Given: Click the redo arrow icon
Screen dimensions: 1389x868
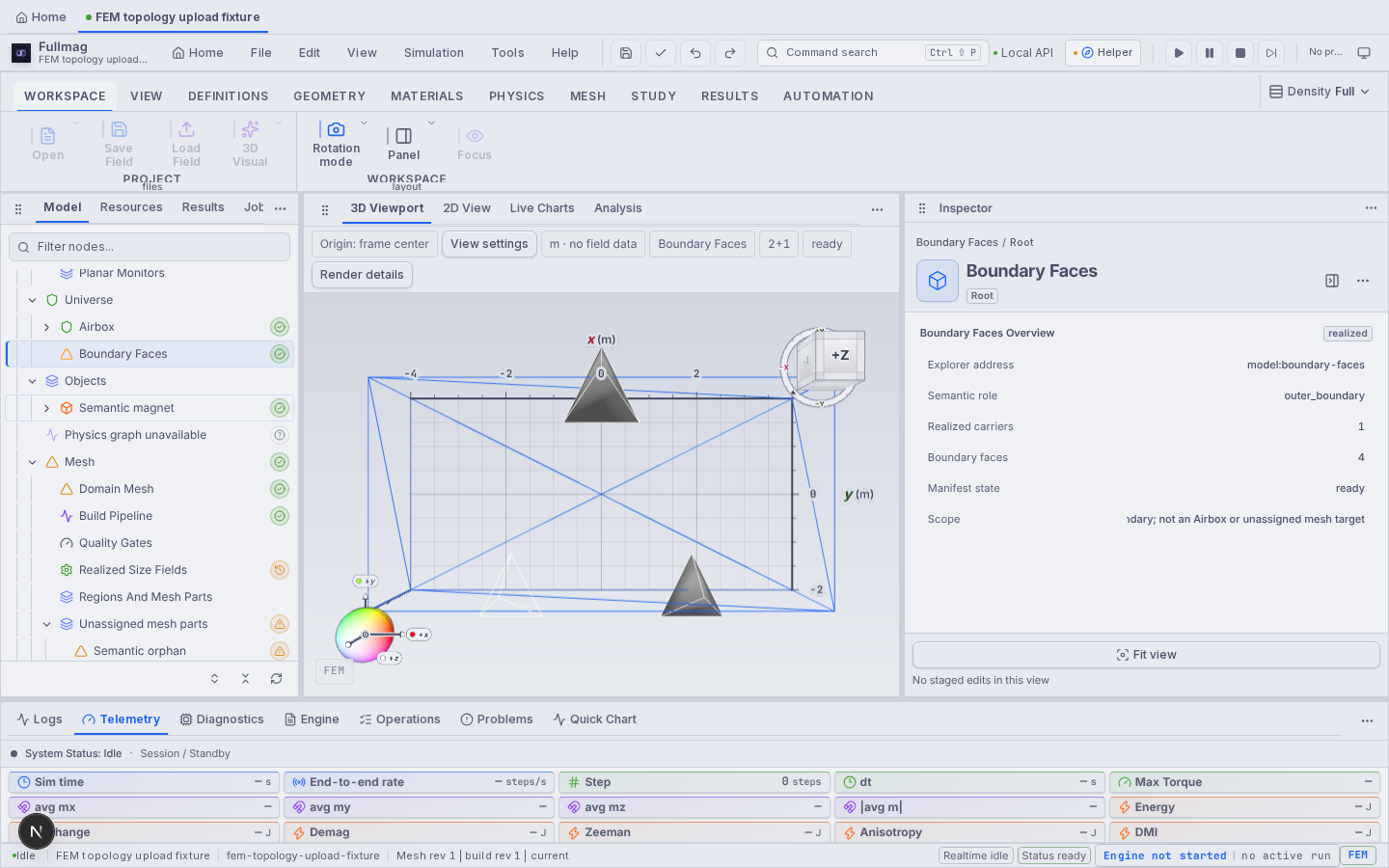Looking at the screenshot, I should (x=730, y=53).
